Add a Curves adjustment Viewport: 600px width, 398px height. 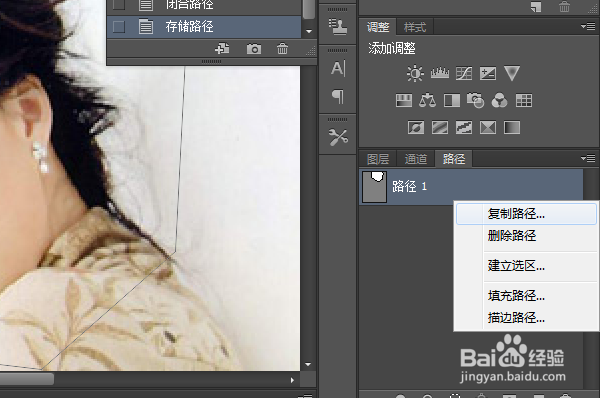(464, 73)
